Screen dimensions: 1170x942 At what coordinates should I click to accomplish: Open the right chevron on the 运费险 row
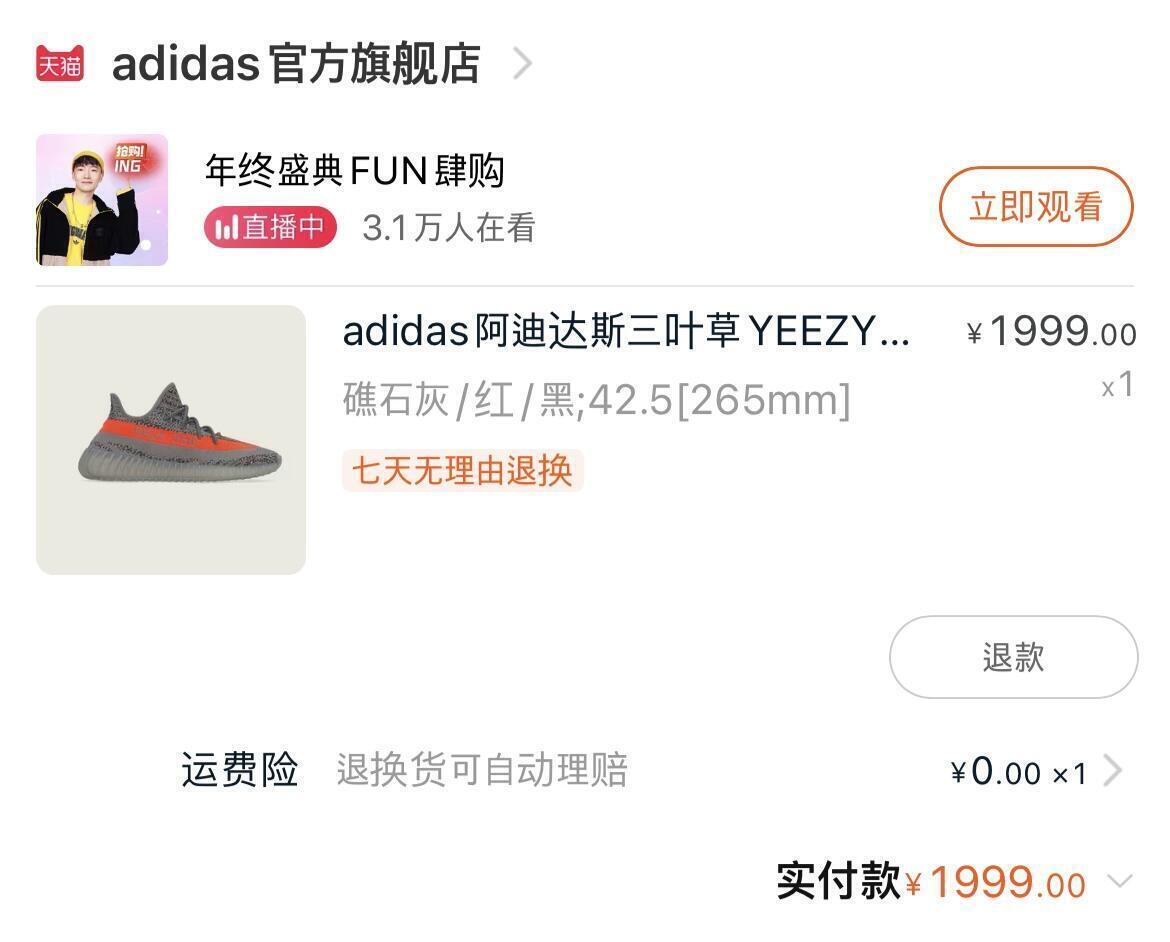(x=1112, y=771)
